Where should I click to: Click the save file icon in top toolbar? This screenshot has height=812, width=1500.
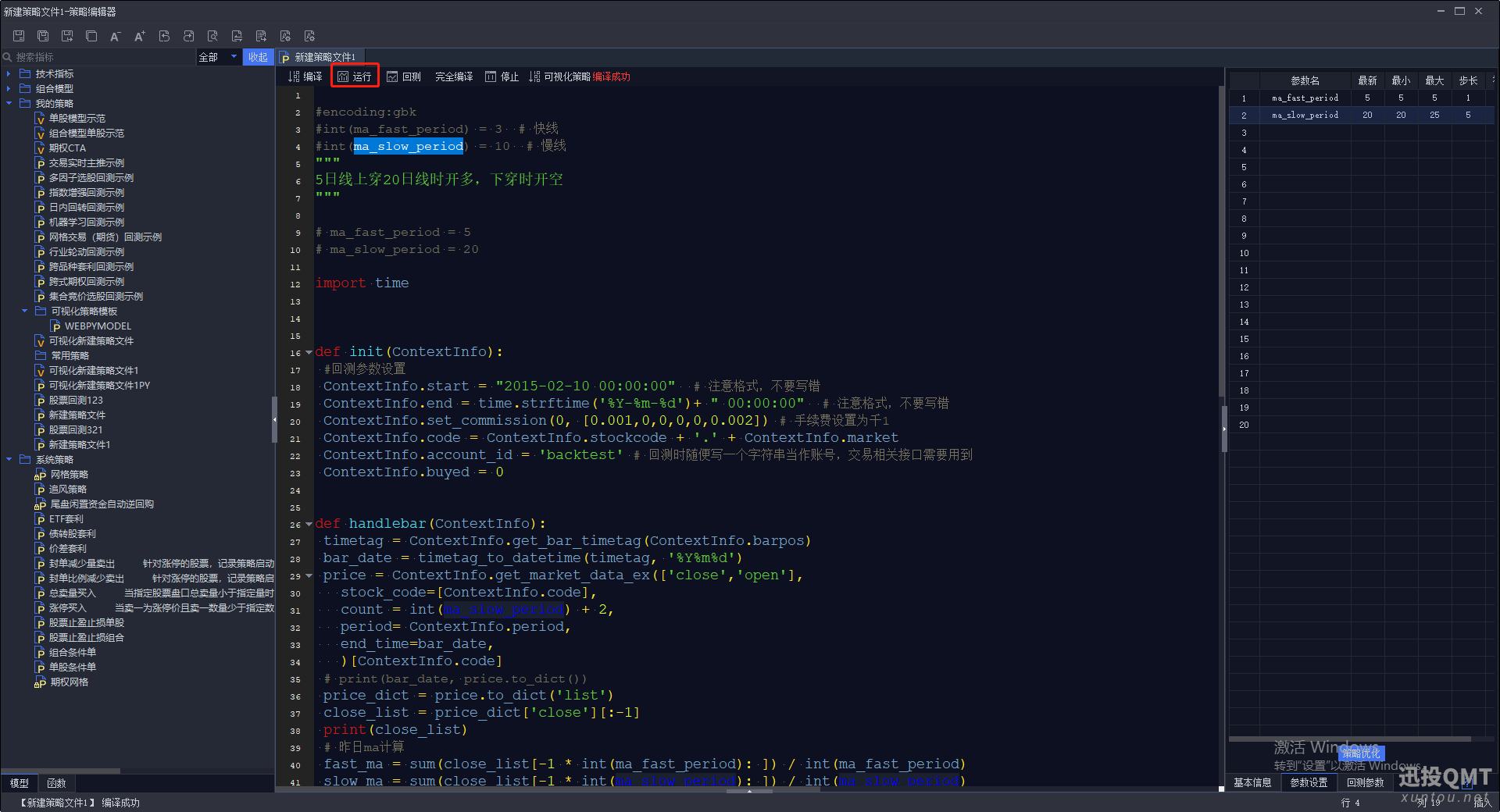tap(19, 36)
